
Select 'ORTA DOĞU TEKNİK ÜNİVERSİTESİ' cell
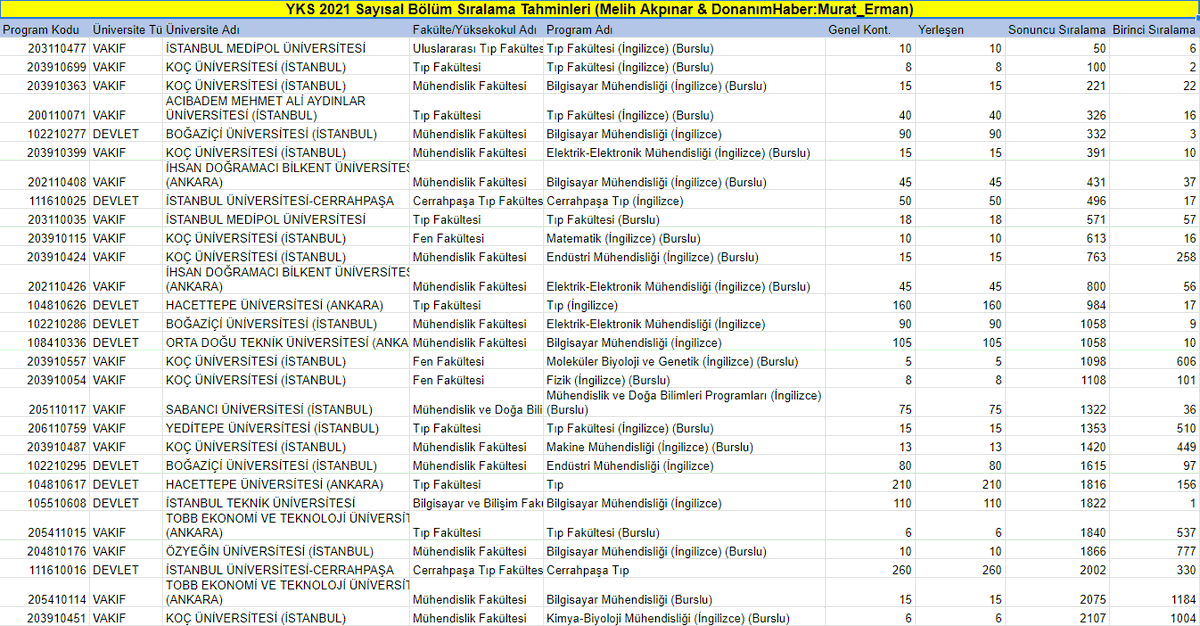point(286,343)
